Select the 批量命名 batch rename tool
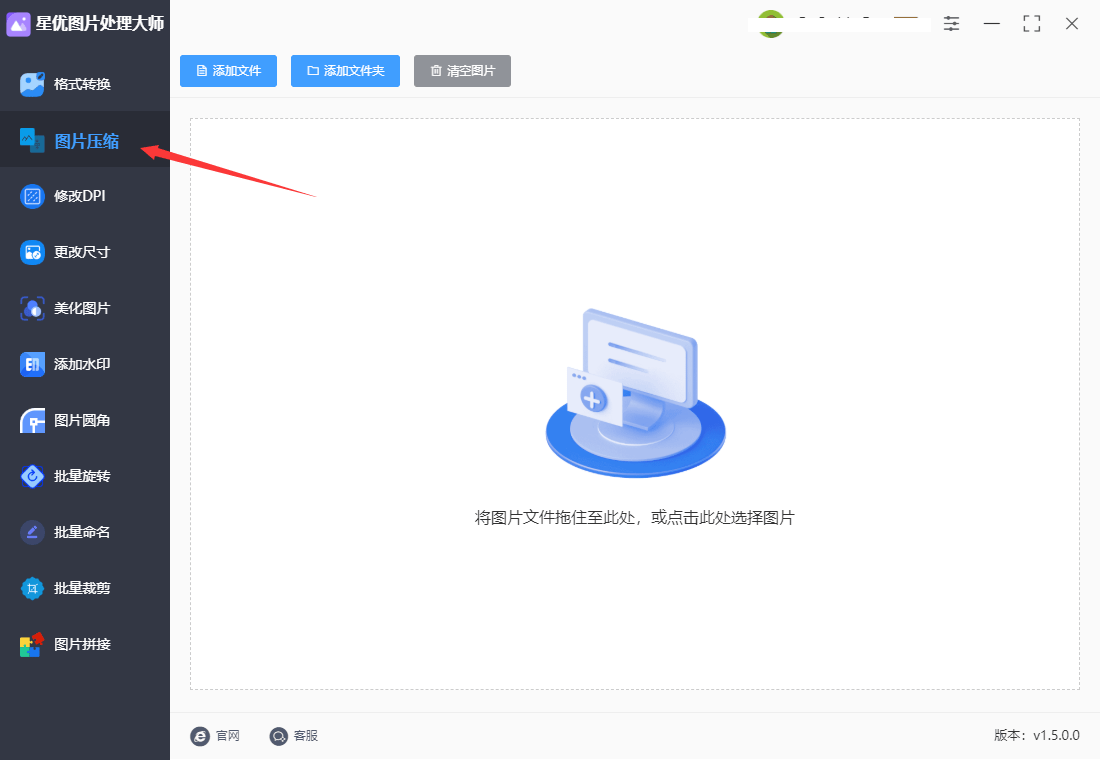This screenshot has width=1100, height=760. tap(84, 532)
